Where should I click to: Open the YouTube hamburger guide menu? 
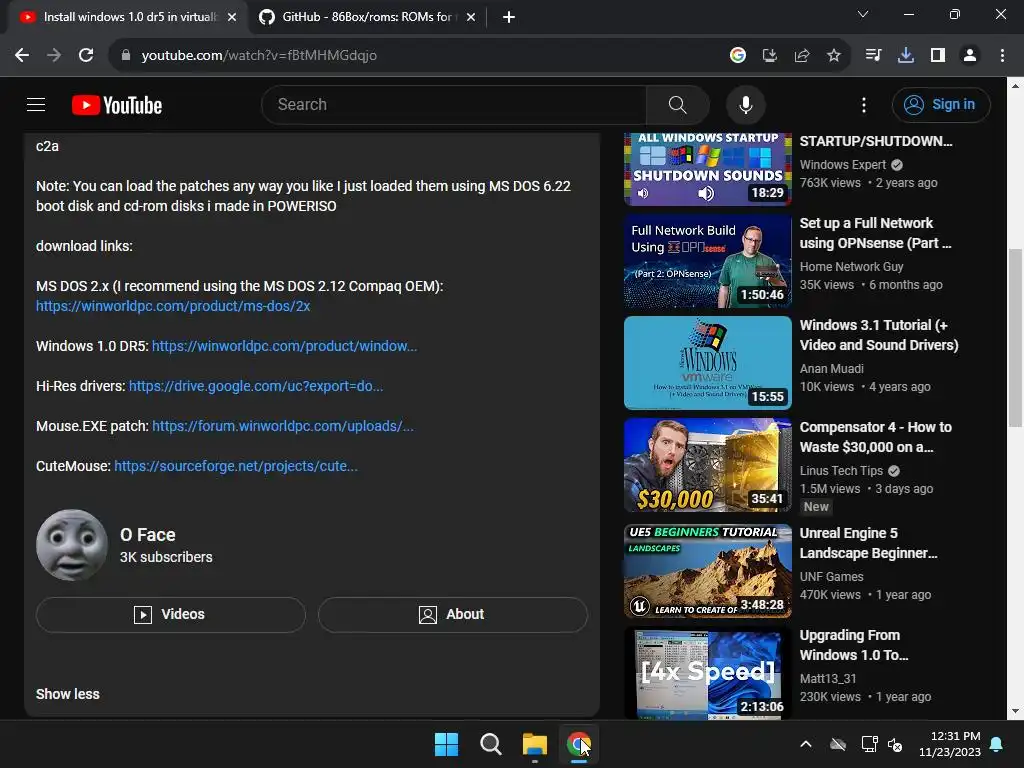pos(36,104)
